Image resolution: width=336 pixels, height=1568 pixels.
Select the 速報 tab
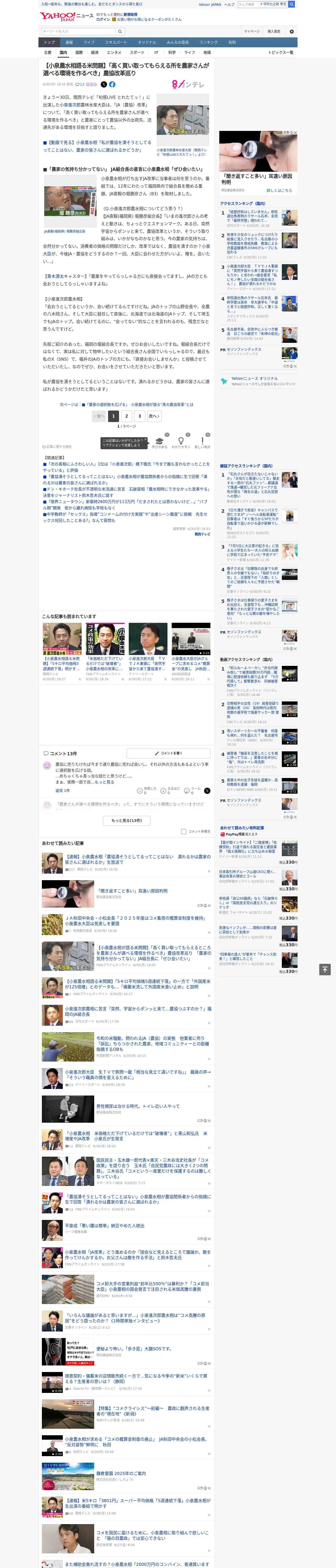(x=69, y=43)
